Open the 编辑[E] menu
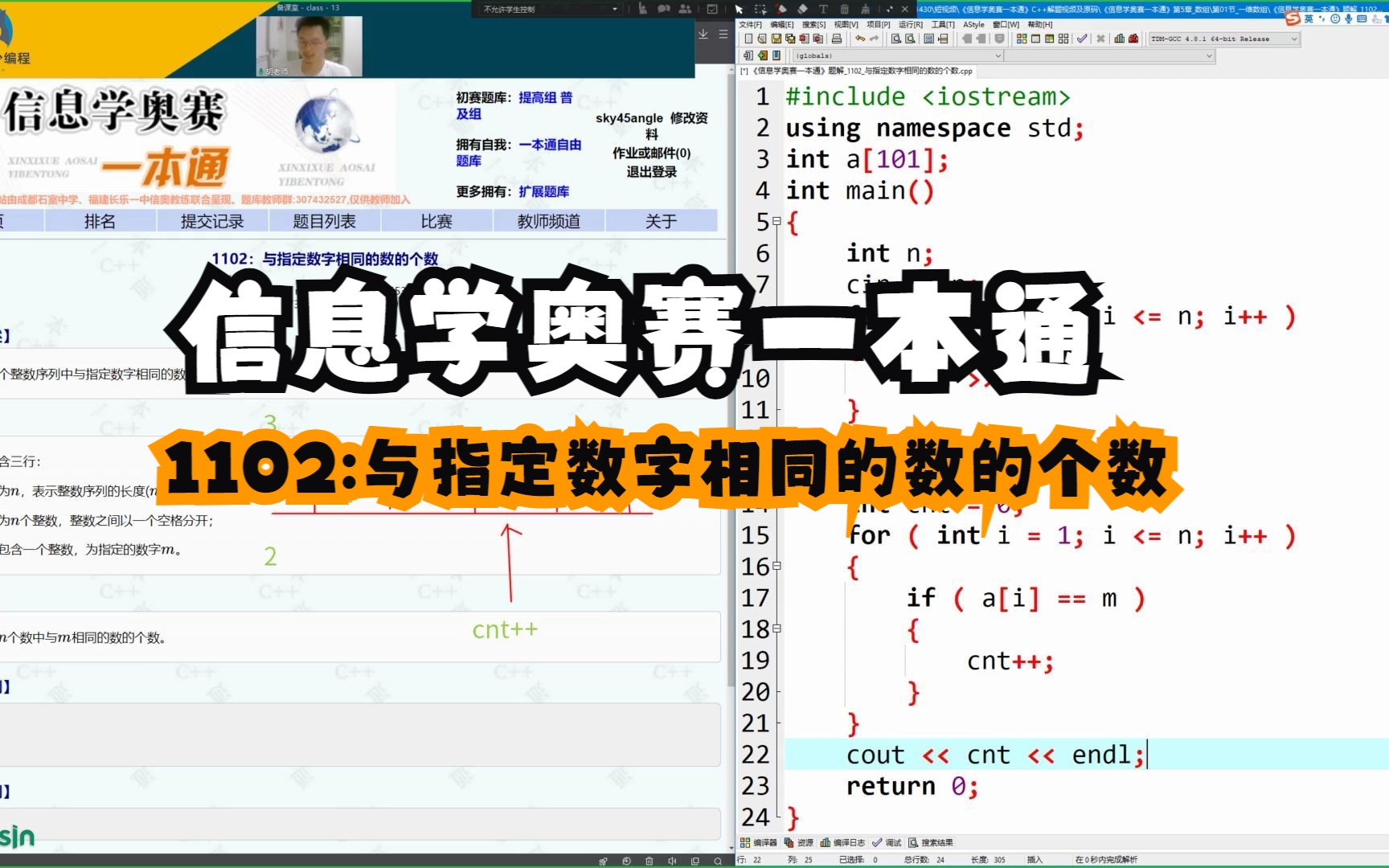Image resolution: width=1389 pixels, height=868 pixels. click(782, 25)
